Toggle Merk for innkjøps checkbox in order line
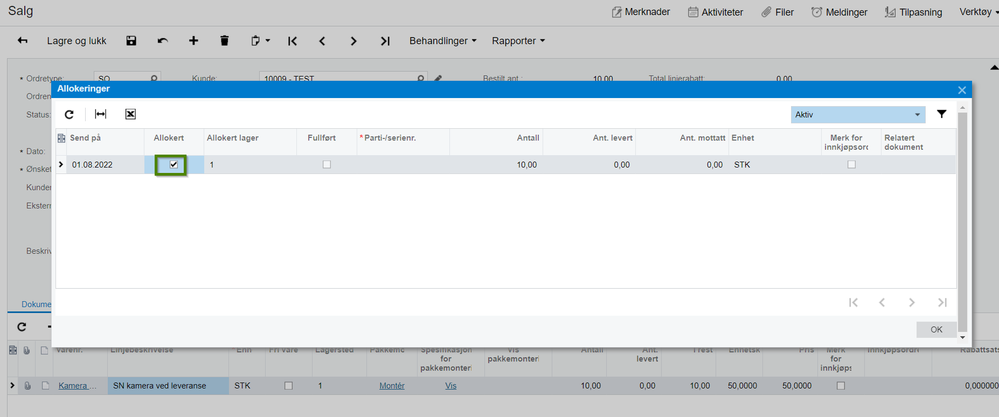 tap(841, 386)
